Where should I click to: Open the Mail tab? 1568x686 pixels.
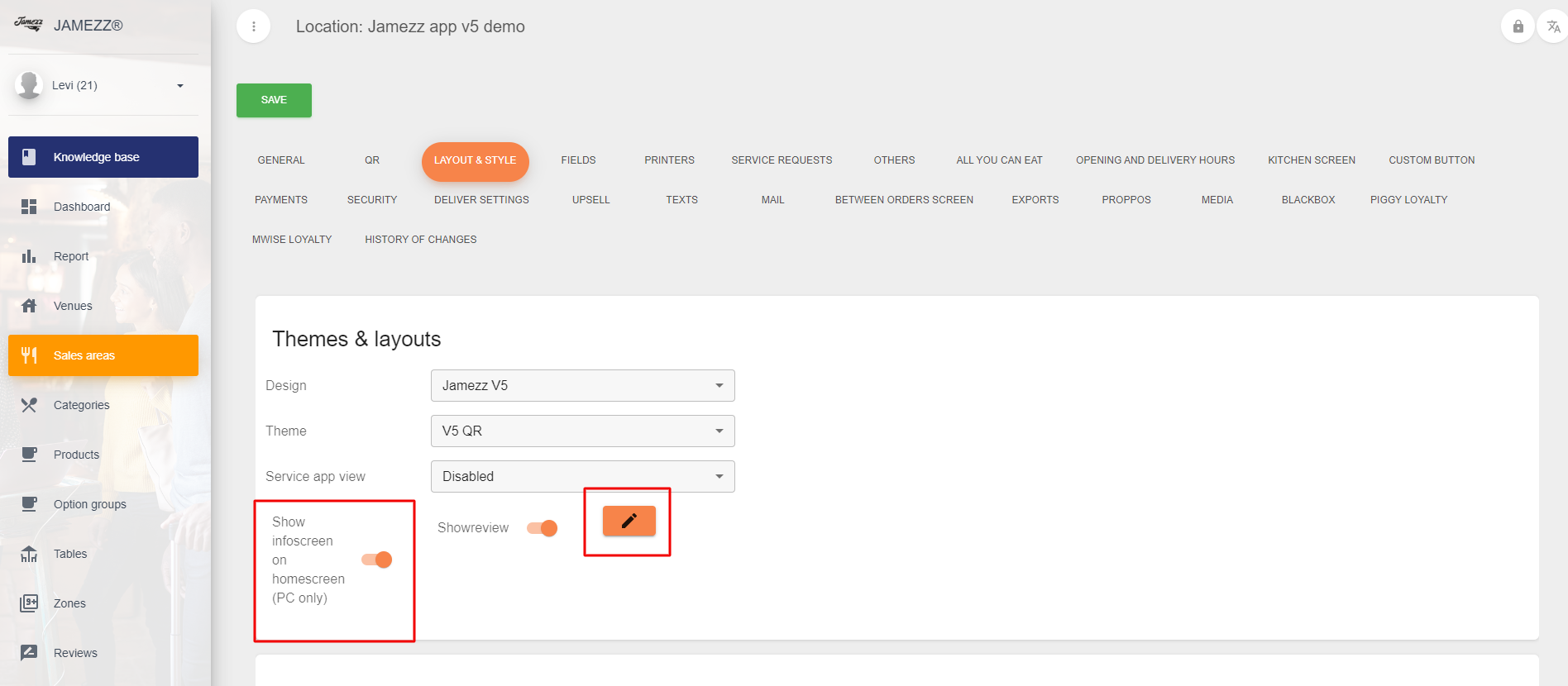(773, 200)
